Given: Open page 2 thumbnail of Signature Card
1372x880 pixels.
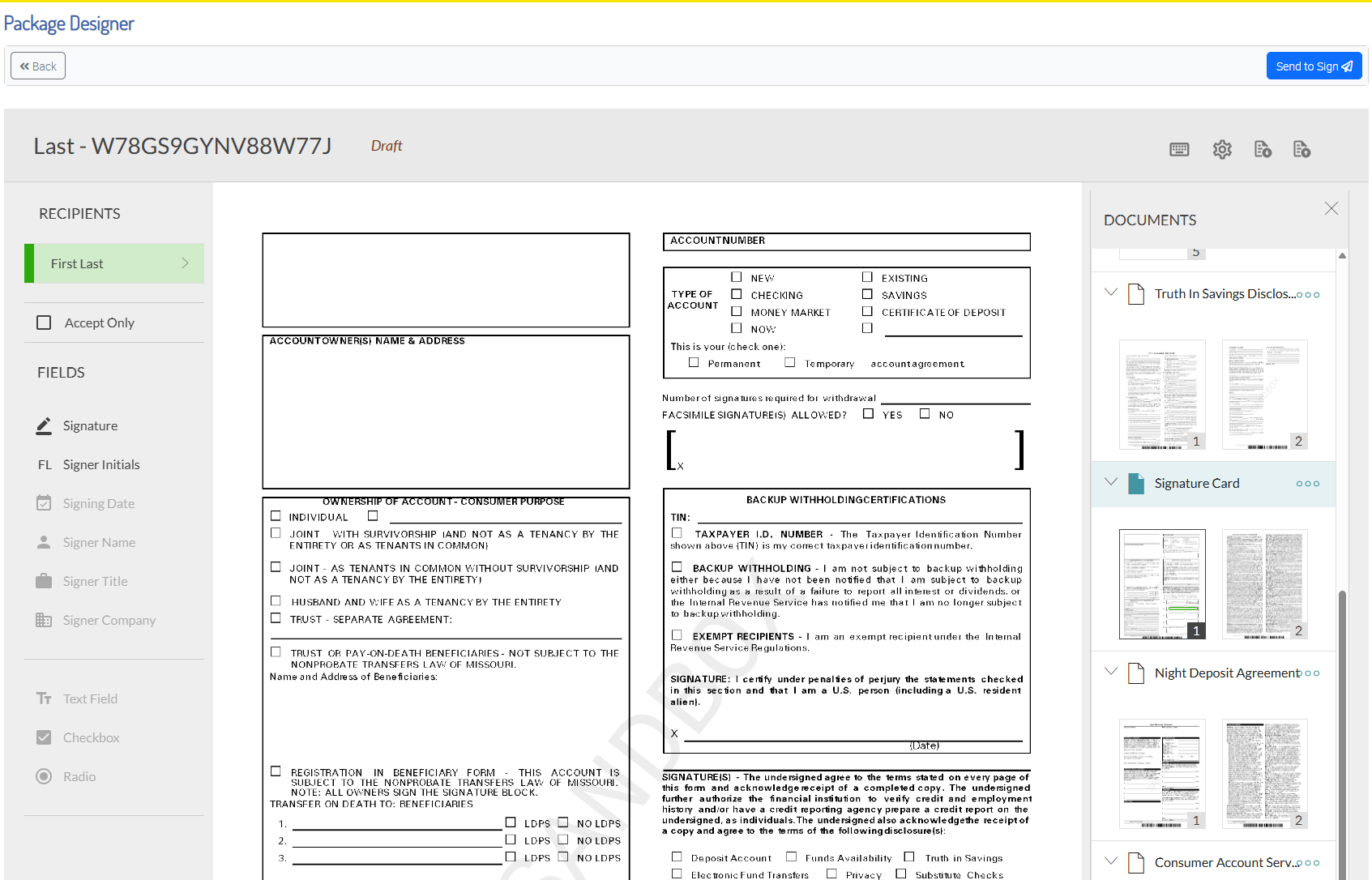Looking at the screenshot, I should click(1264, 583).
